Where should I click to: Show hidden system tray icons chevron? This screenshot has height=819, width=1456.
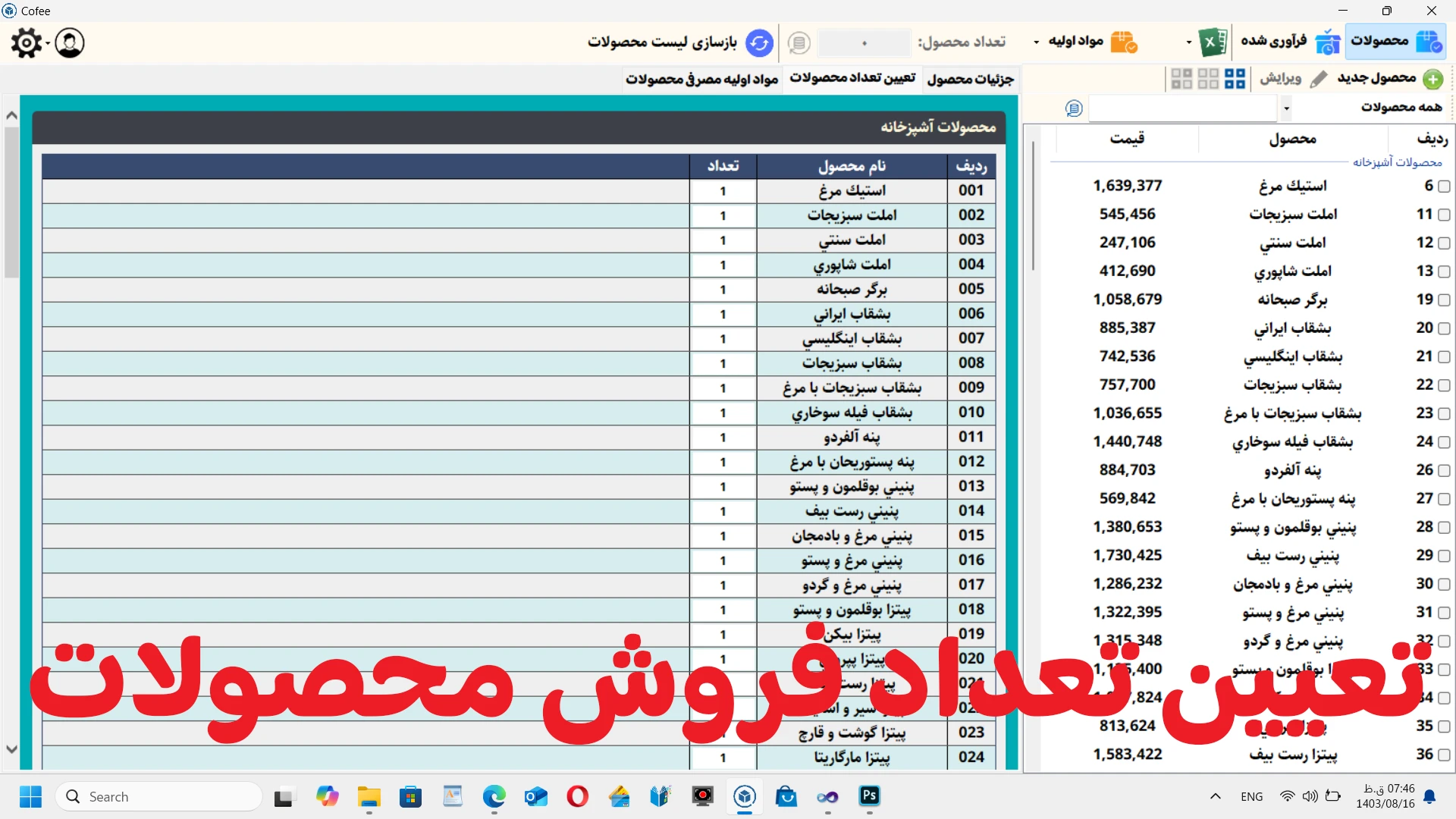(1215, 796)
